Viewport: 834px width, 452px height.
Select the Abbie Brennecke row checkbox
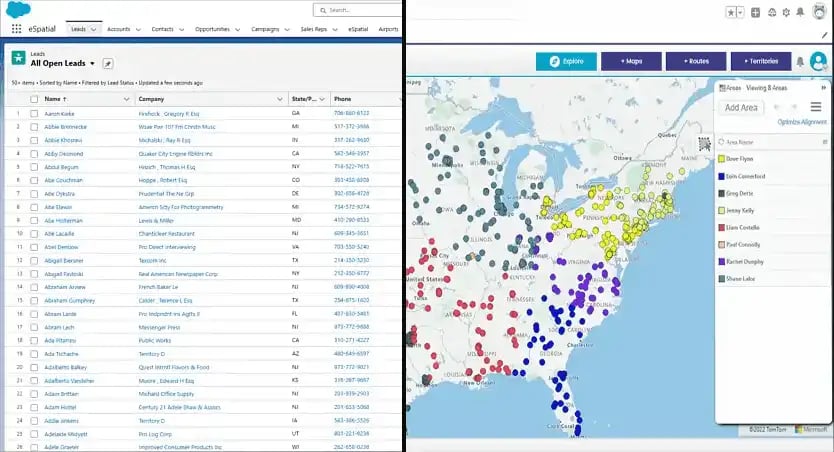pos(34,127)
